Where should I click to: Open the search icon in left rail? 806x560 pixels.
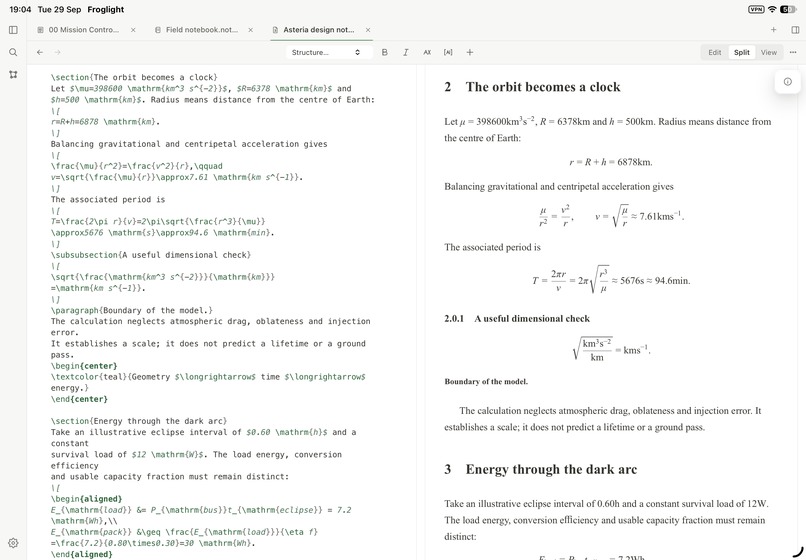13,52
